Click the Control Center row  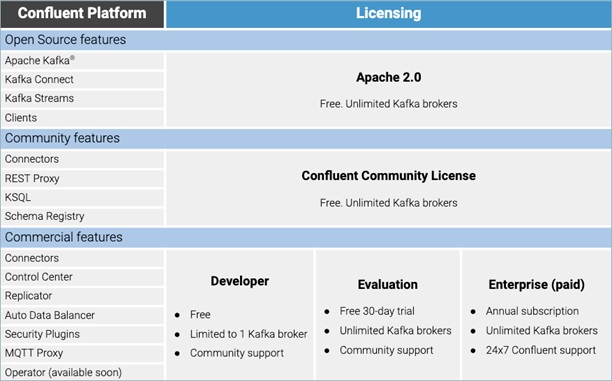[82, 277]
